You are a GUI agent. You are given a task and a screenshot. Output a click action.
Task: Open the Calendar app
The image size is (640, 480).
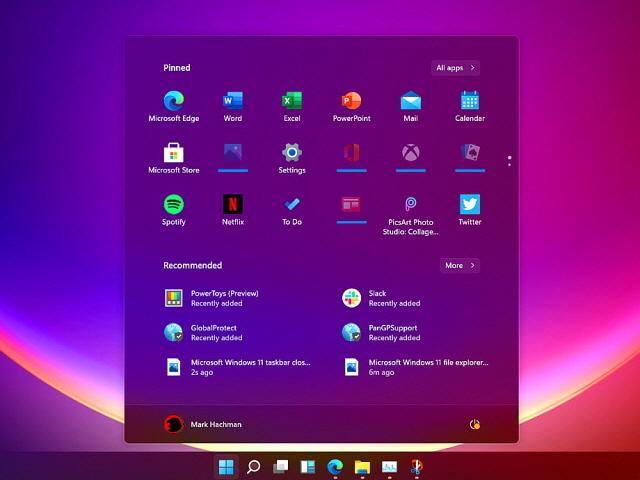pos(470,107)
